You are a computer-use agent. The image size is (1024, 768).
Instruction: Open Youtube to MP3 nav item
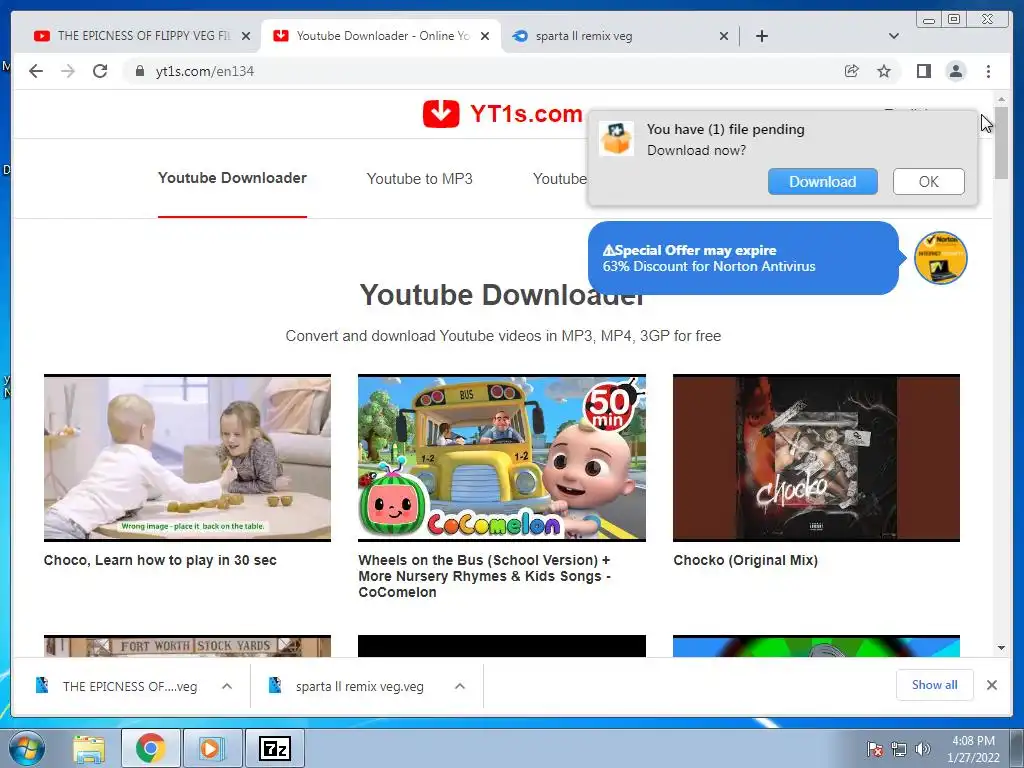click(419, 179)
